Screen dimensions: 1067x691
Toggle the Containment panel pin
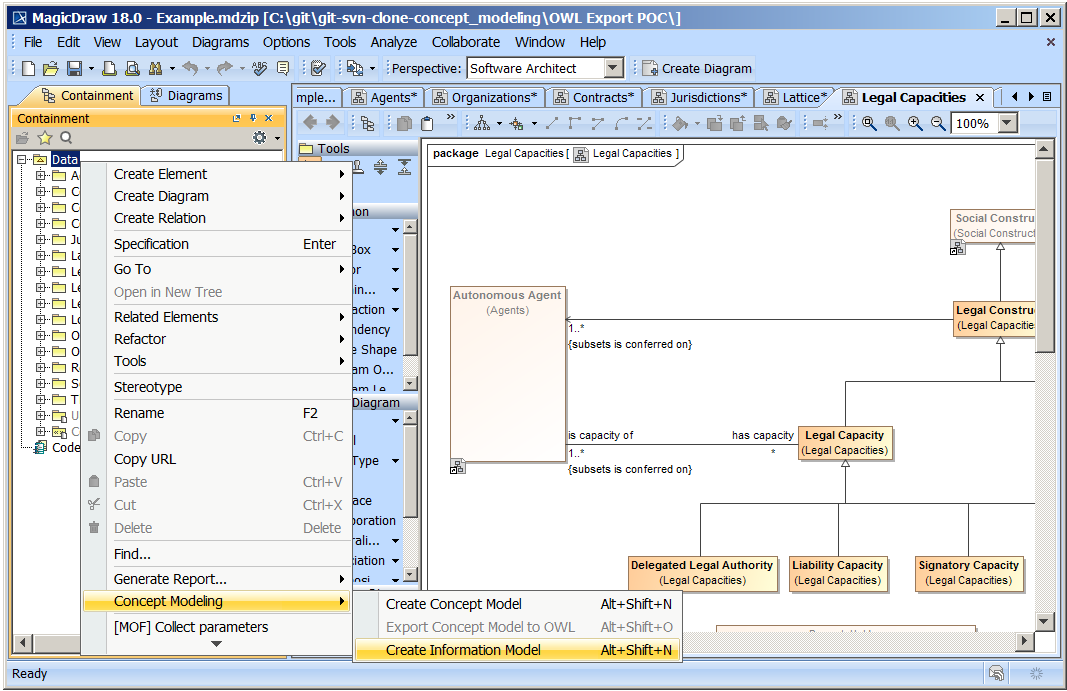point(253,117)
